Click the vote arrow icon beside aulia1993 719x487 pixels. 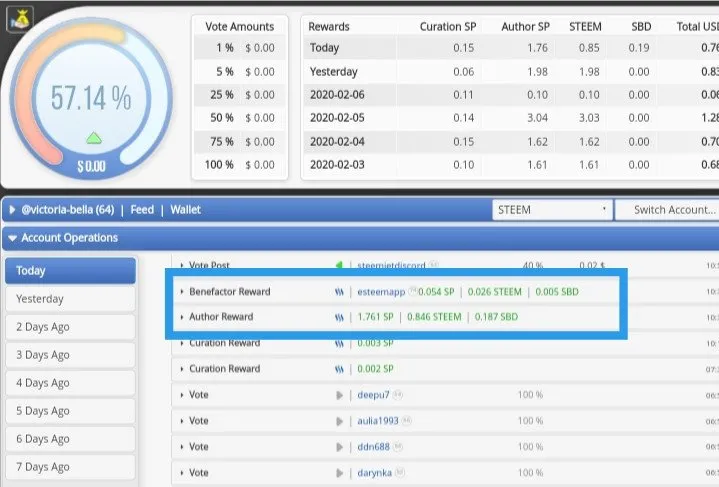[339, 421]
